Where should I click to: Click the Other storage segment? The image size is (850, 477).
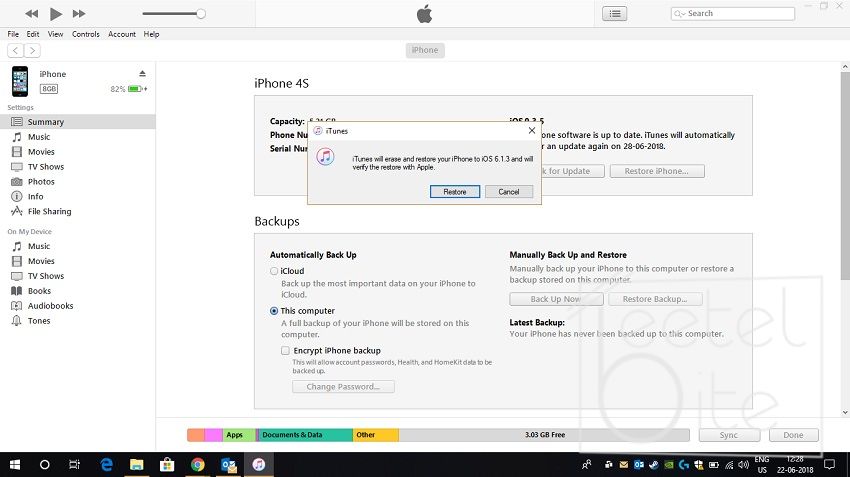[x=376, y=435]
